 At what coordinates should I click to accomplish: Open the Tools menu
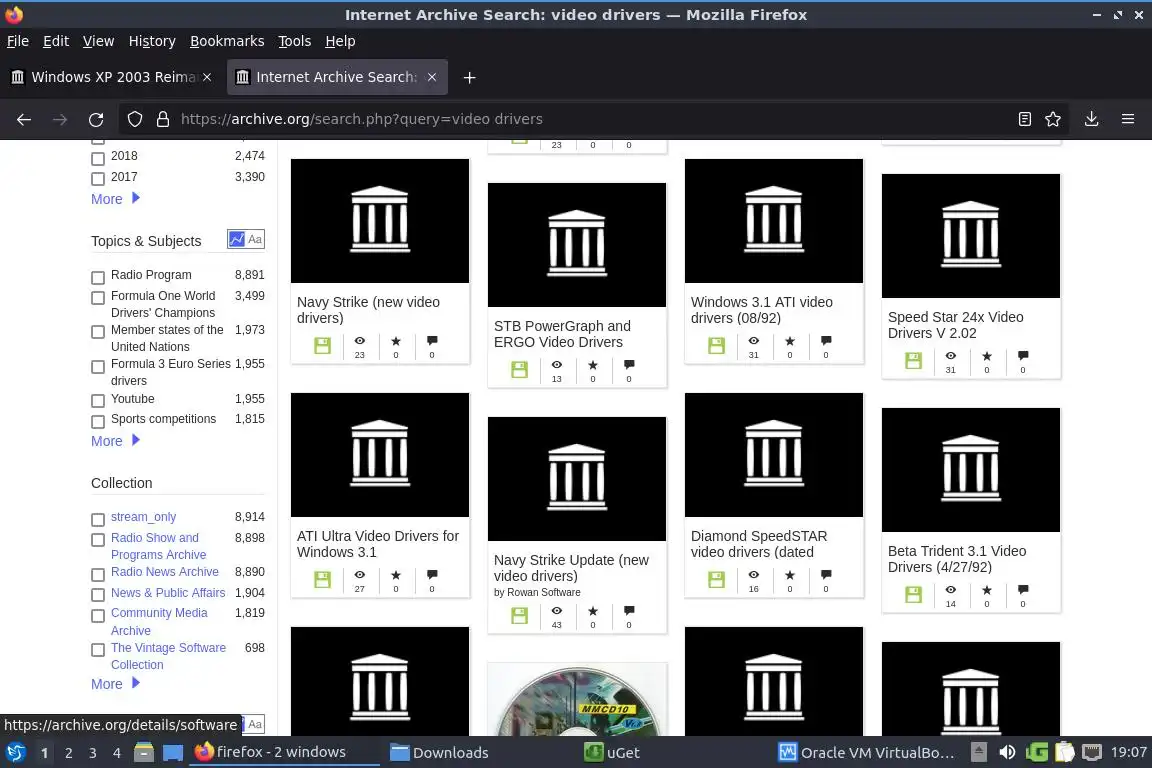[295, 41]
